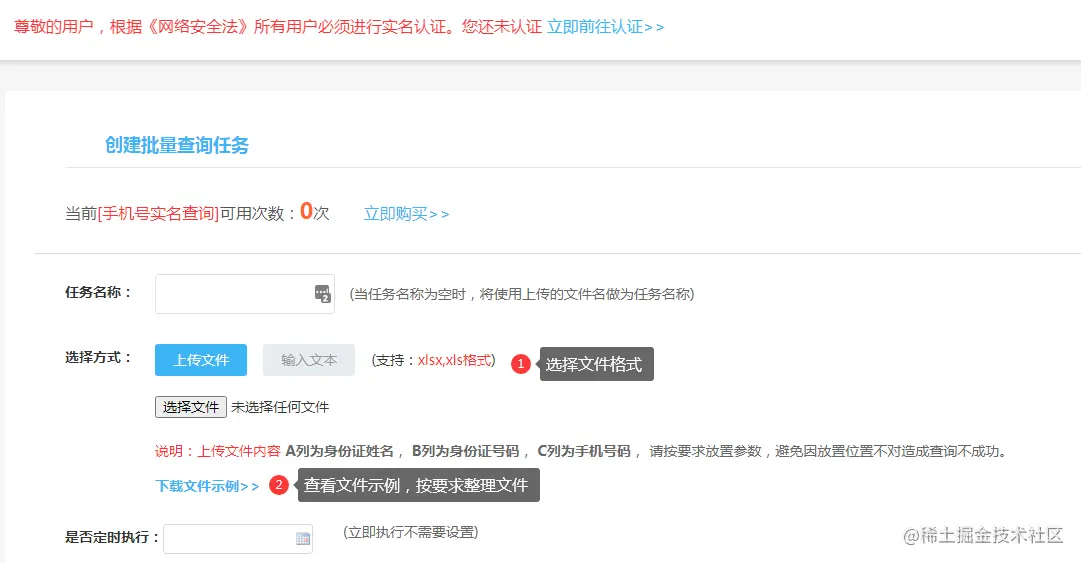The image size is (1081, 563).
Task: Click the 选择方式 label
Action: click(x=99, y=358)
